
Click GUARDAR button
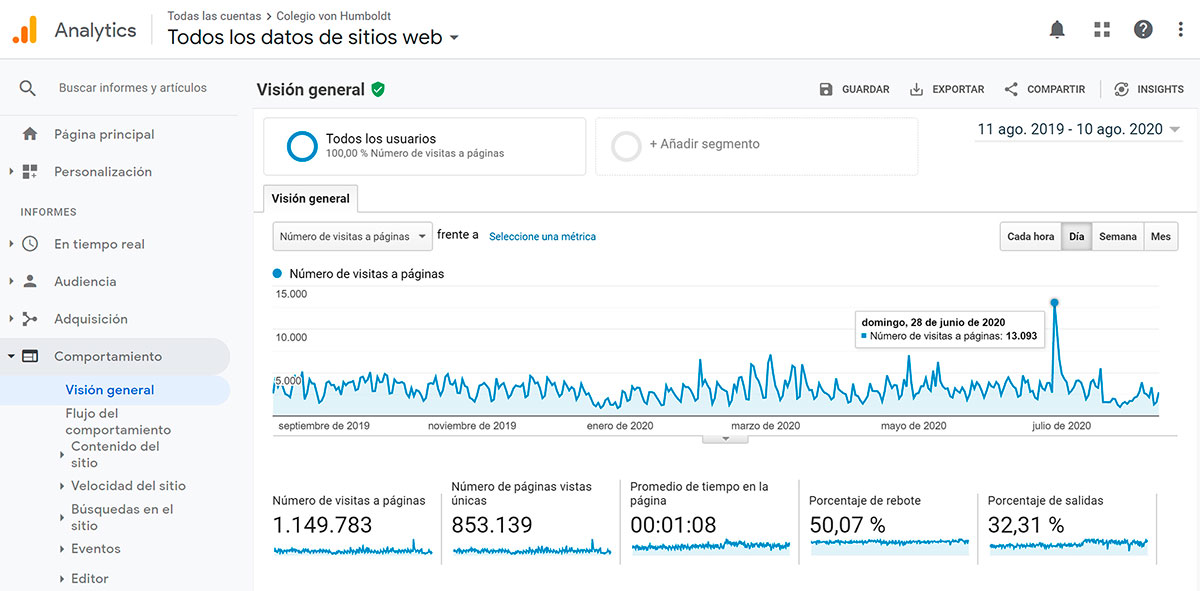click(854, 89)
